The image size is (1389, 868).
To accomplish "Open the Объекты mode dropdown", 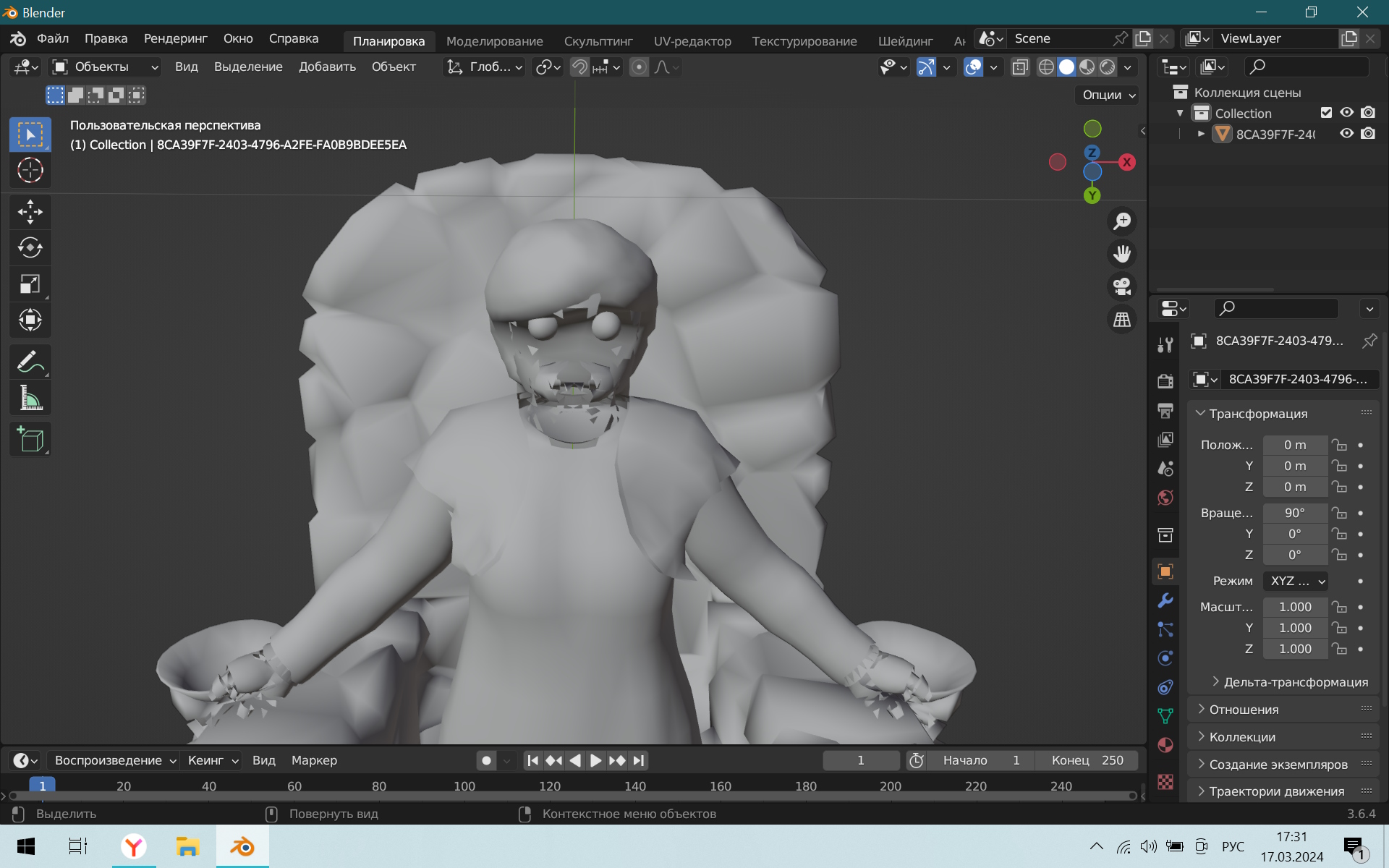I will click(x=106, y=67).
